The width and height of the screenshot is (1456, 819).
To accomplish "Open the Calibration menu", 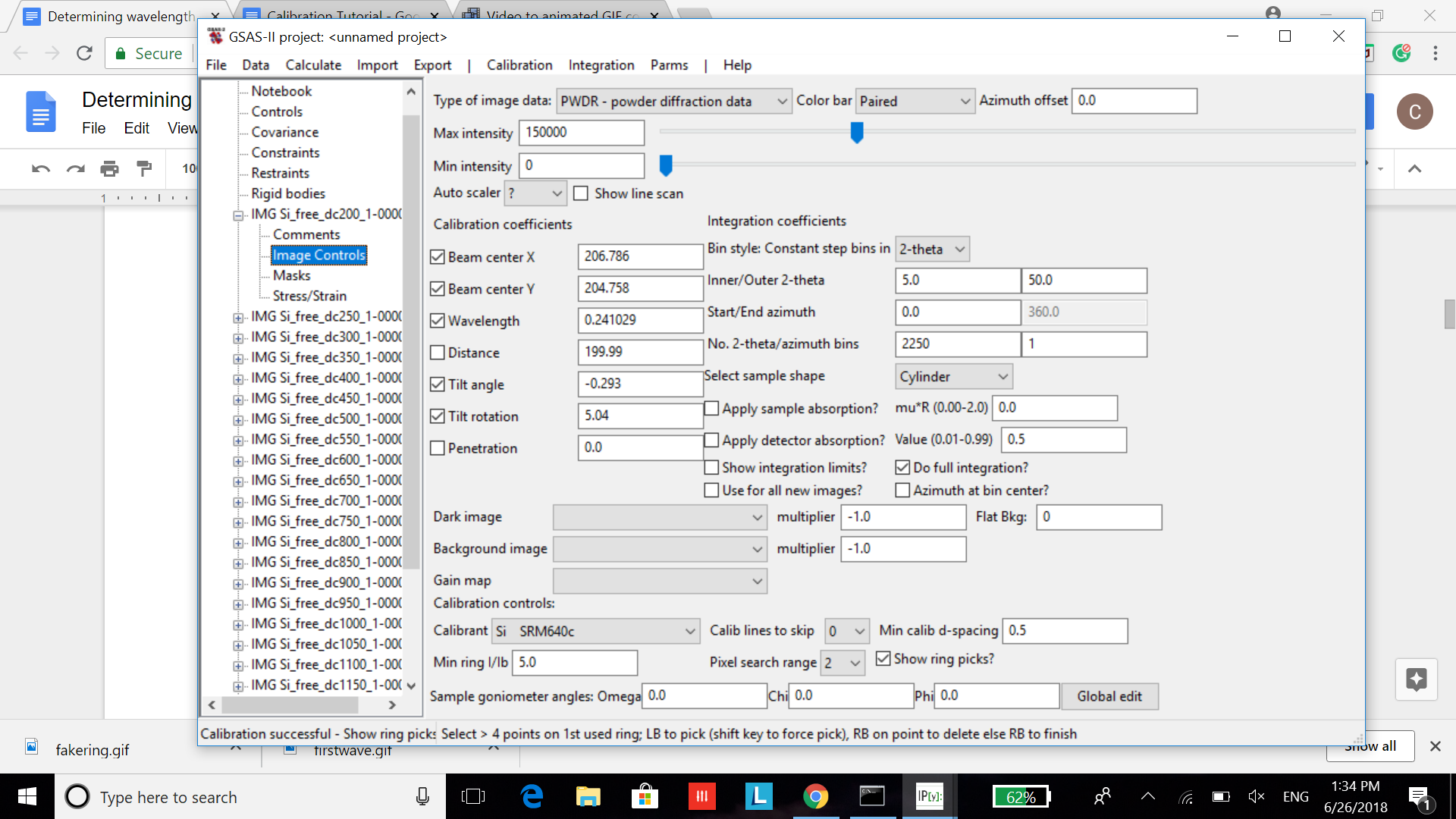I will (519, 65).
